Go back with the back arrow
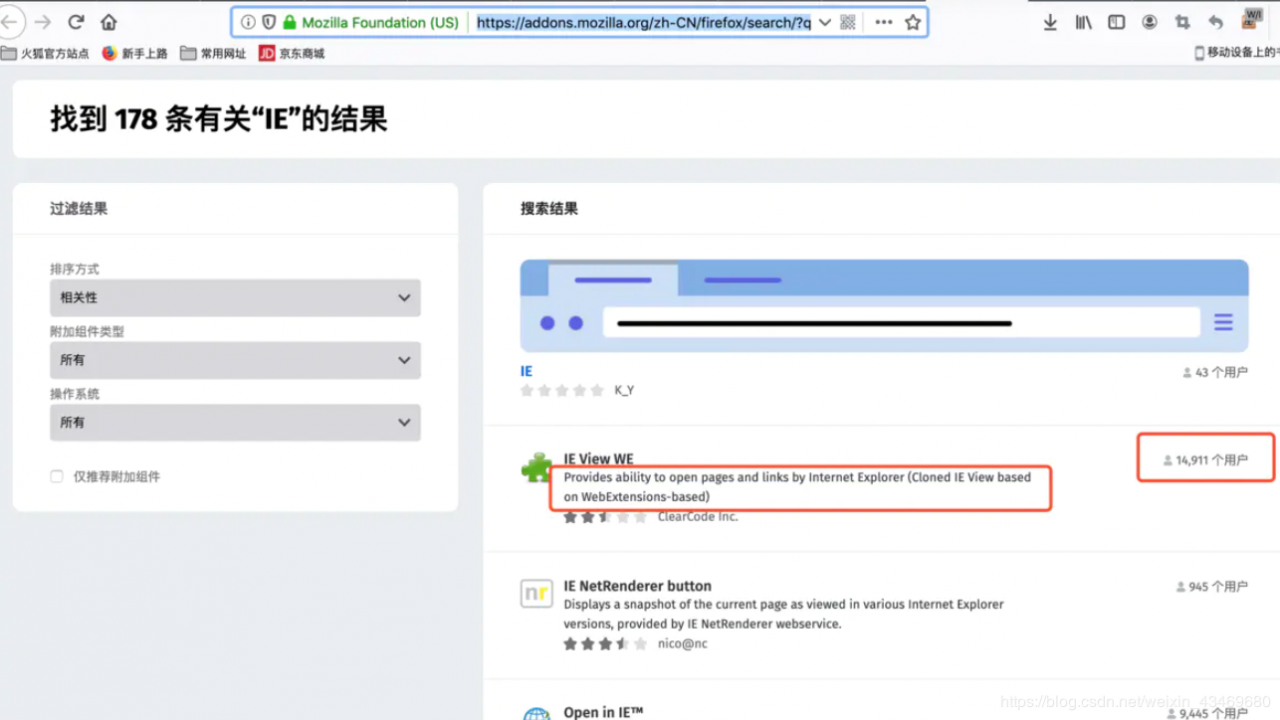1280x720 pixels. pos(8,22)
